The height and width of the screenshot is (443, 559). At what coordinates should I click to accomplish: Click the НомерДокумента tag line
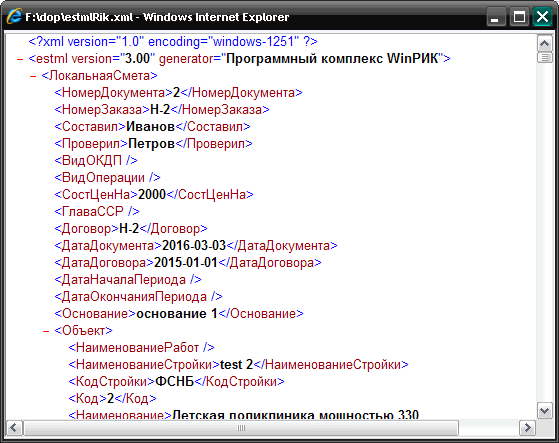[x=178, y=93]
